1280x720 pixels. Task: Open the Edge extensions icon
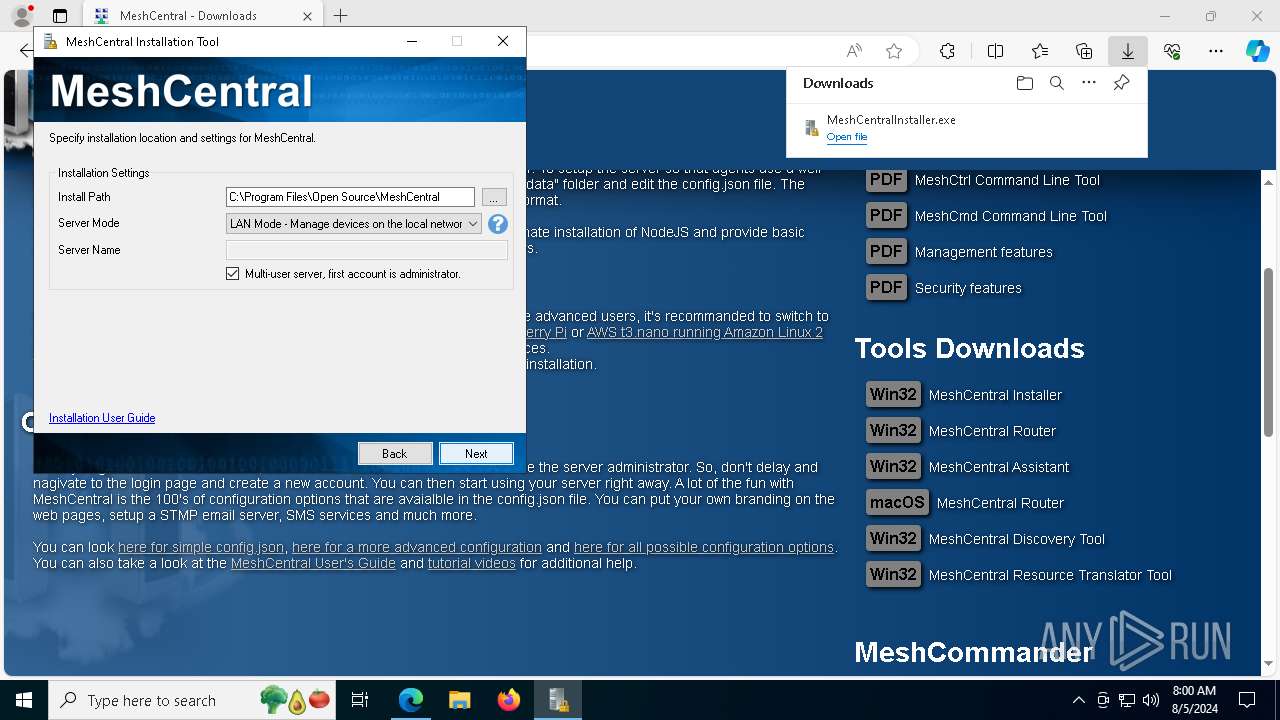pyautogui.click(x=947, y=51)
